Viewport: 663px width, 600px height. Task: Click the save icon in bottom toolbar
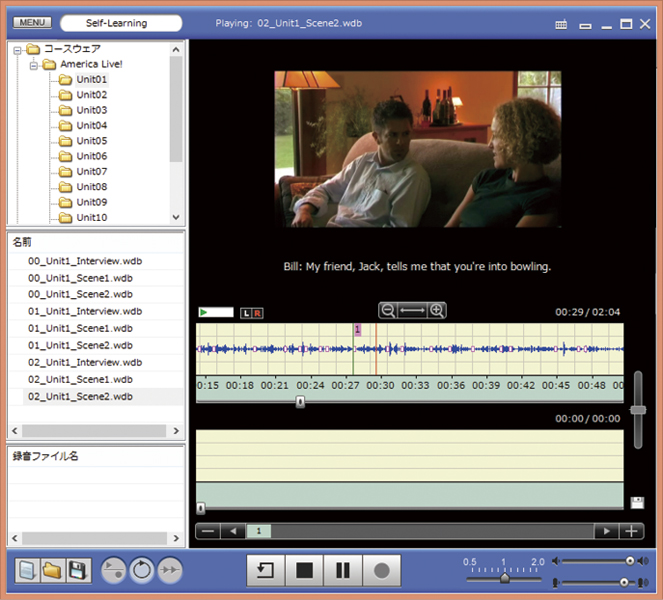tap(77, 571)
